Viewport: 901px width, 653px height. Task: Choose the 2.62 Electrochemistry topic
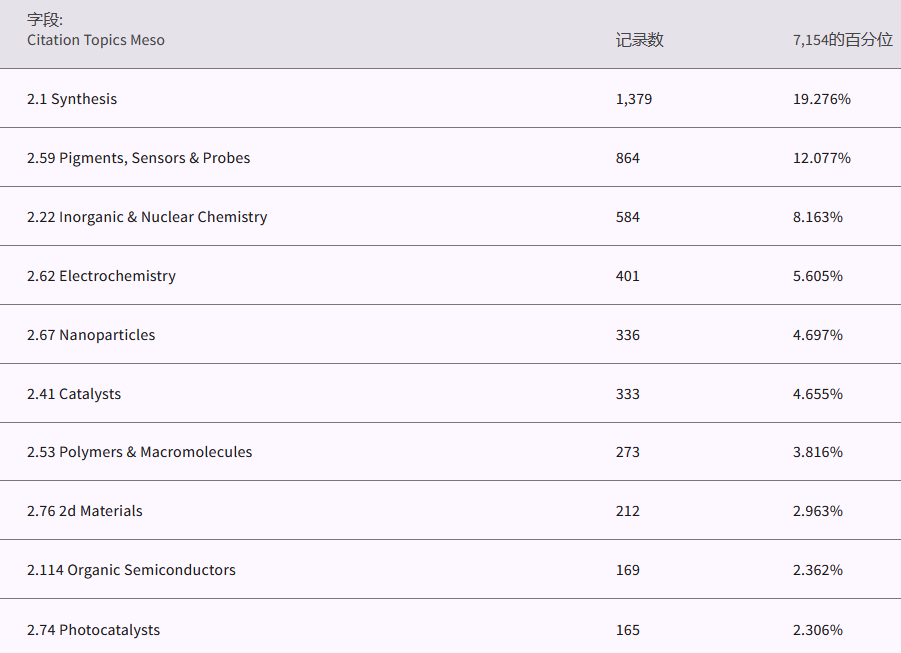tap(101, 276)
